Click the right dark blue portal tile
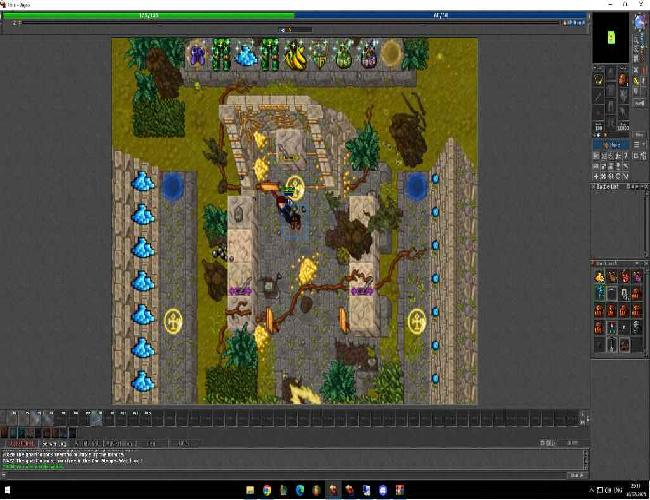The height and width of the screenshot is (500, 650). point(416,187)
